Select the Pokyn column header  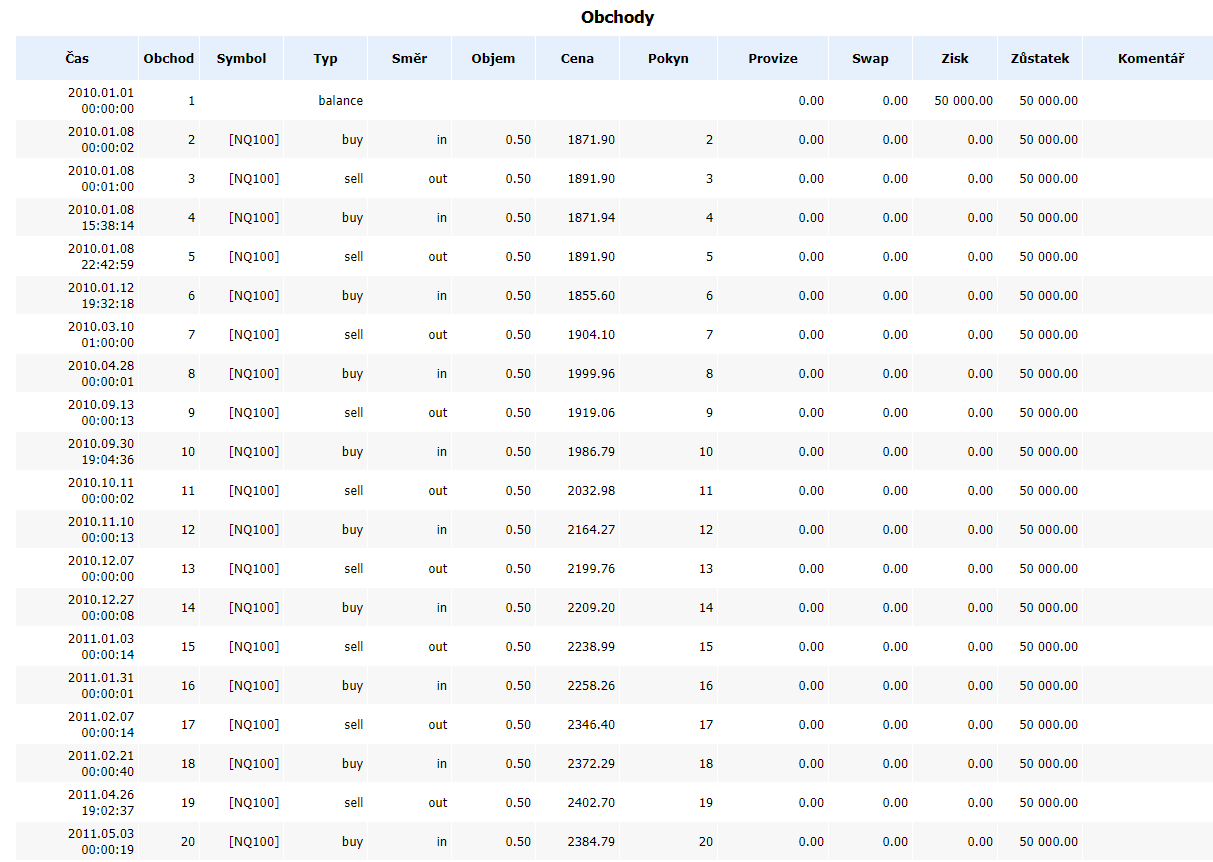point(668,58)
